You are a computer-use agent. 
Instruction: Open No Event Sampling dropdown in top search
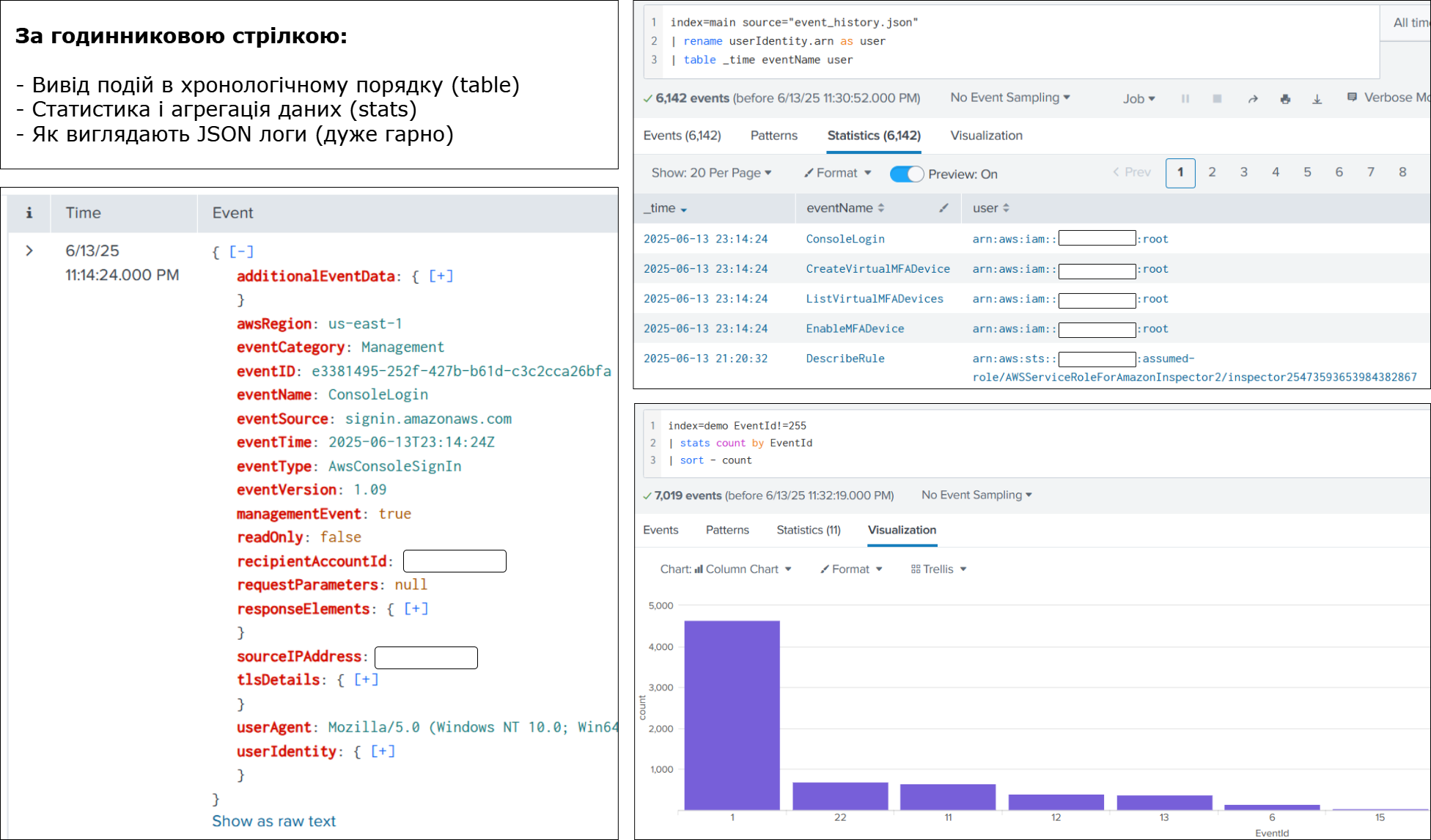coord(1009,97)
